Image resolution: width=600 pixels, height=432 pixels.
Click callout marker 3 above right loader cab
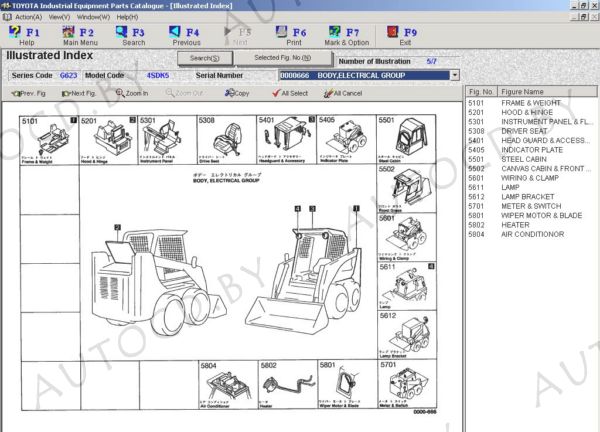click(312, 209)
